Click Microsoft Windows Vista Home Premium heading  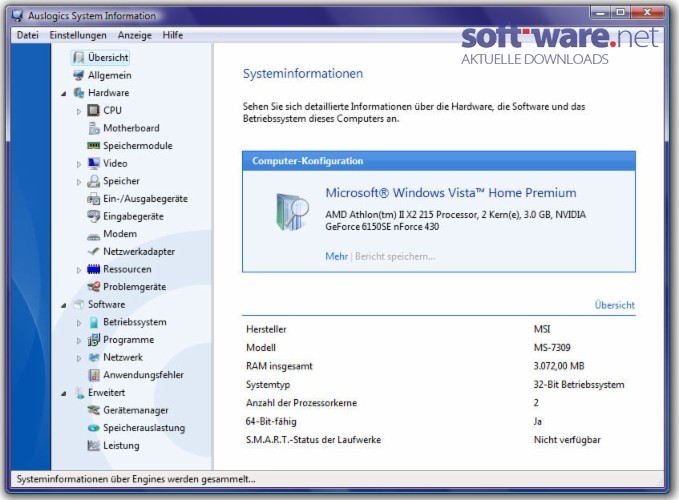[451, 193]
